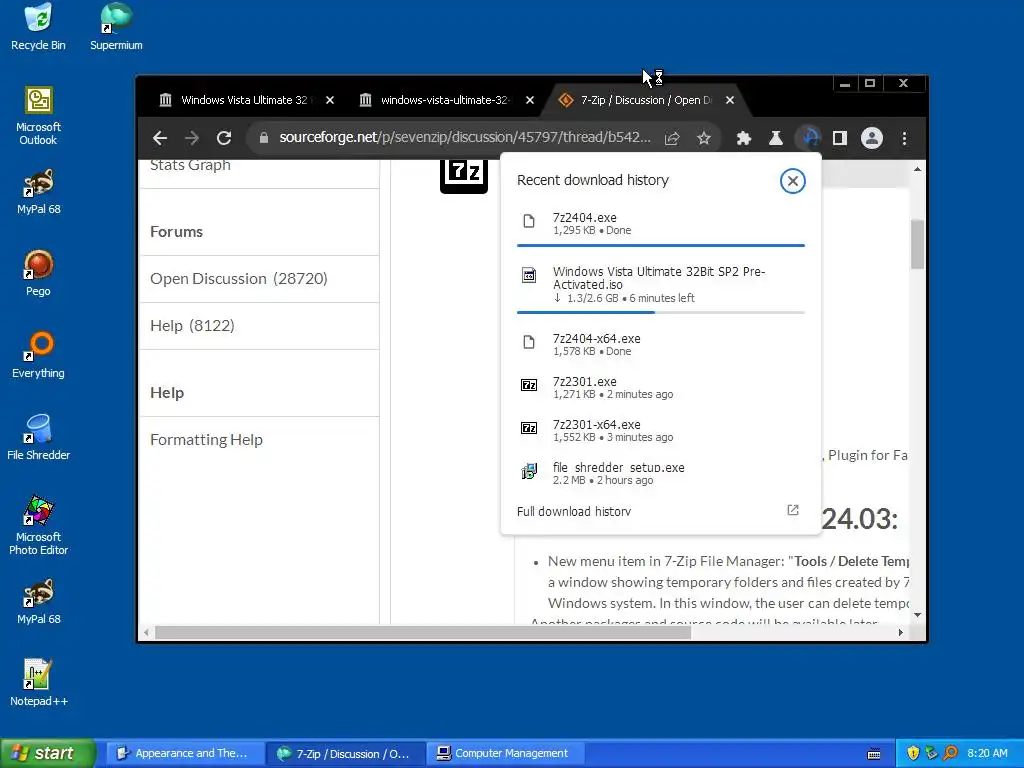Toggle the side panel icon
Image resolution: width=1024 pixels, height=768 pixels.
point(840,138)
